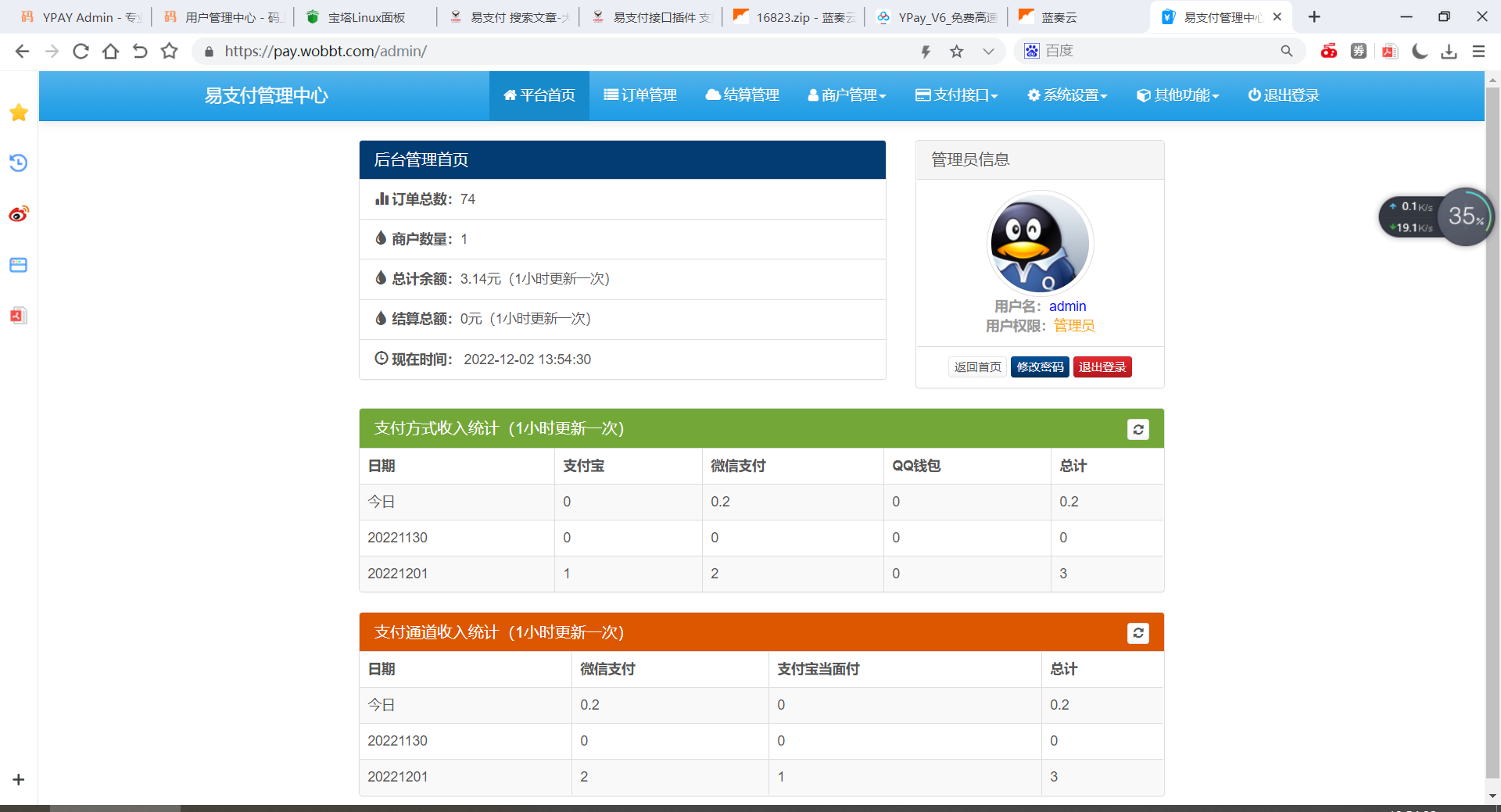Expand the 商户管理 dropdown menu
This screenshot has width=1501, height=812.
point(847,95)
